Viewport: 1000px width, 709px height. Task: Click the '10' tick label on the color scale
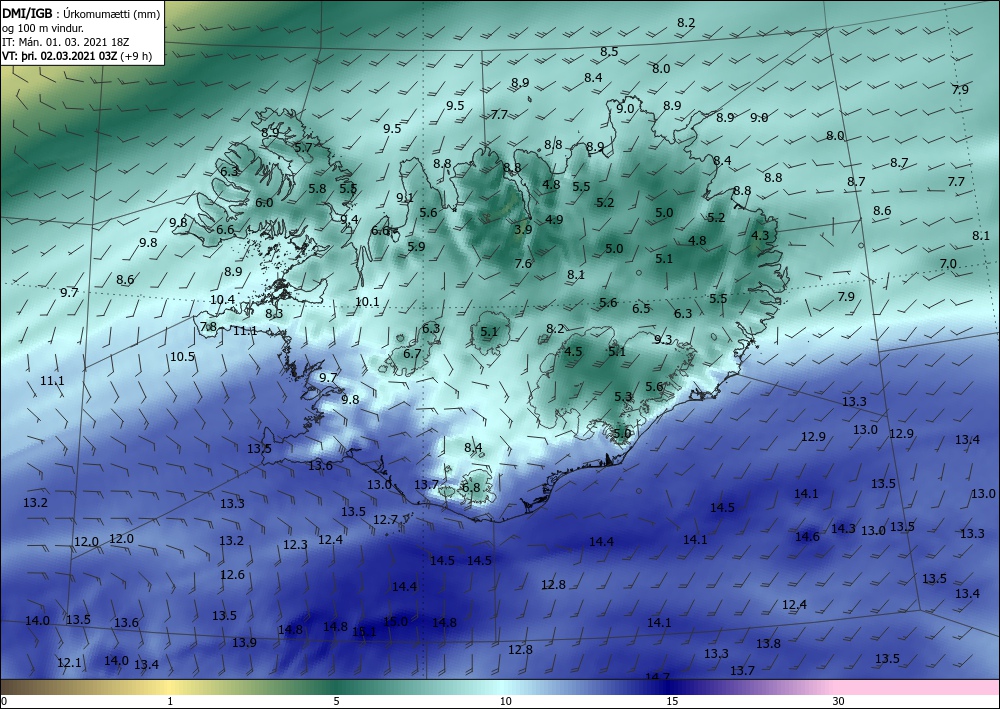pos(505,702)
